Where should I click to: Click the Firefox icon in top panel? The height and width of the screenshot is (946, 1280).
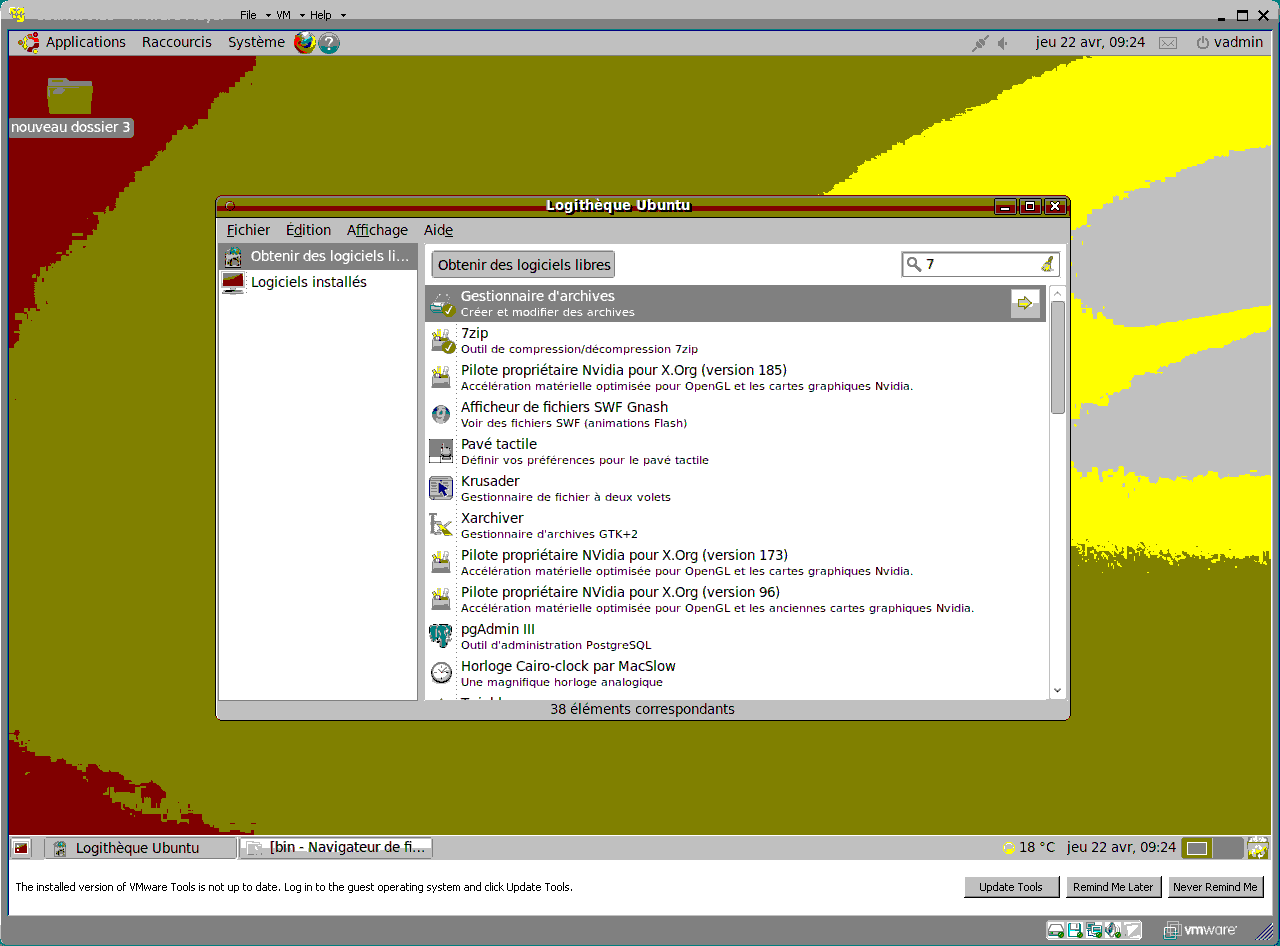[305, 43]
